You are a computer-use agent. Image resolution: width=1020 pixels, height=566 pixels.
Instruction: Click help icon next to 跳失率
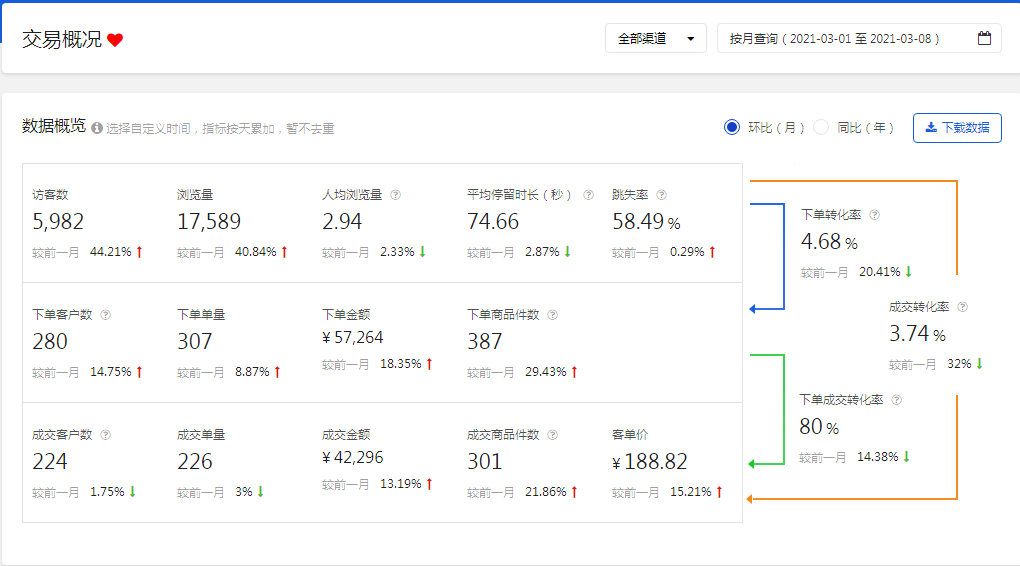(x=662, y=195)
